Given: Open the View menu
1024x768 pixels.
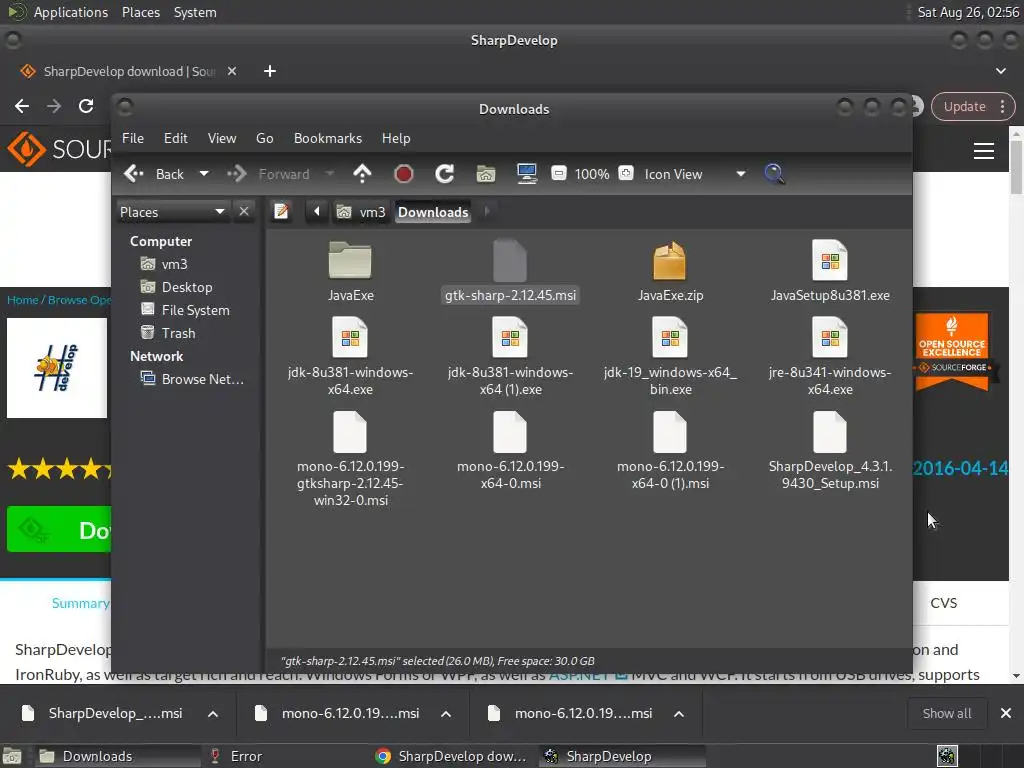Looking at the screenshot, I should 222,138.
